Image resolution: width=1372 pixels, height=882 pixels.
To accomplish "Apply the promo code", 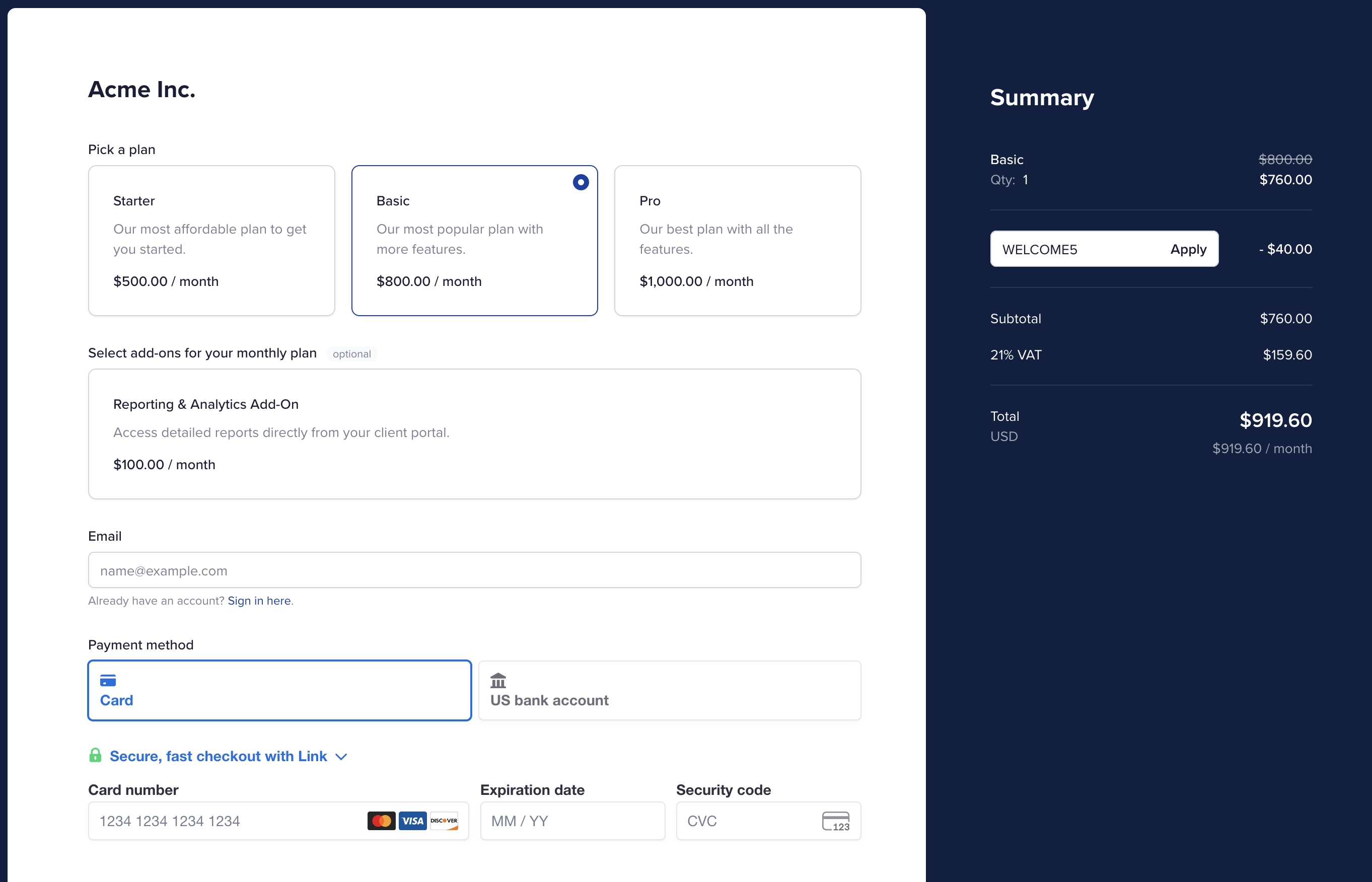I will (x=1188, y=249).
